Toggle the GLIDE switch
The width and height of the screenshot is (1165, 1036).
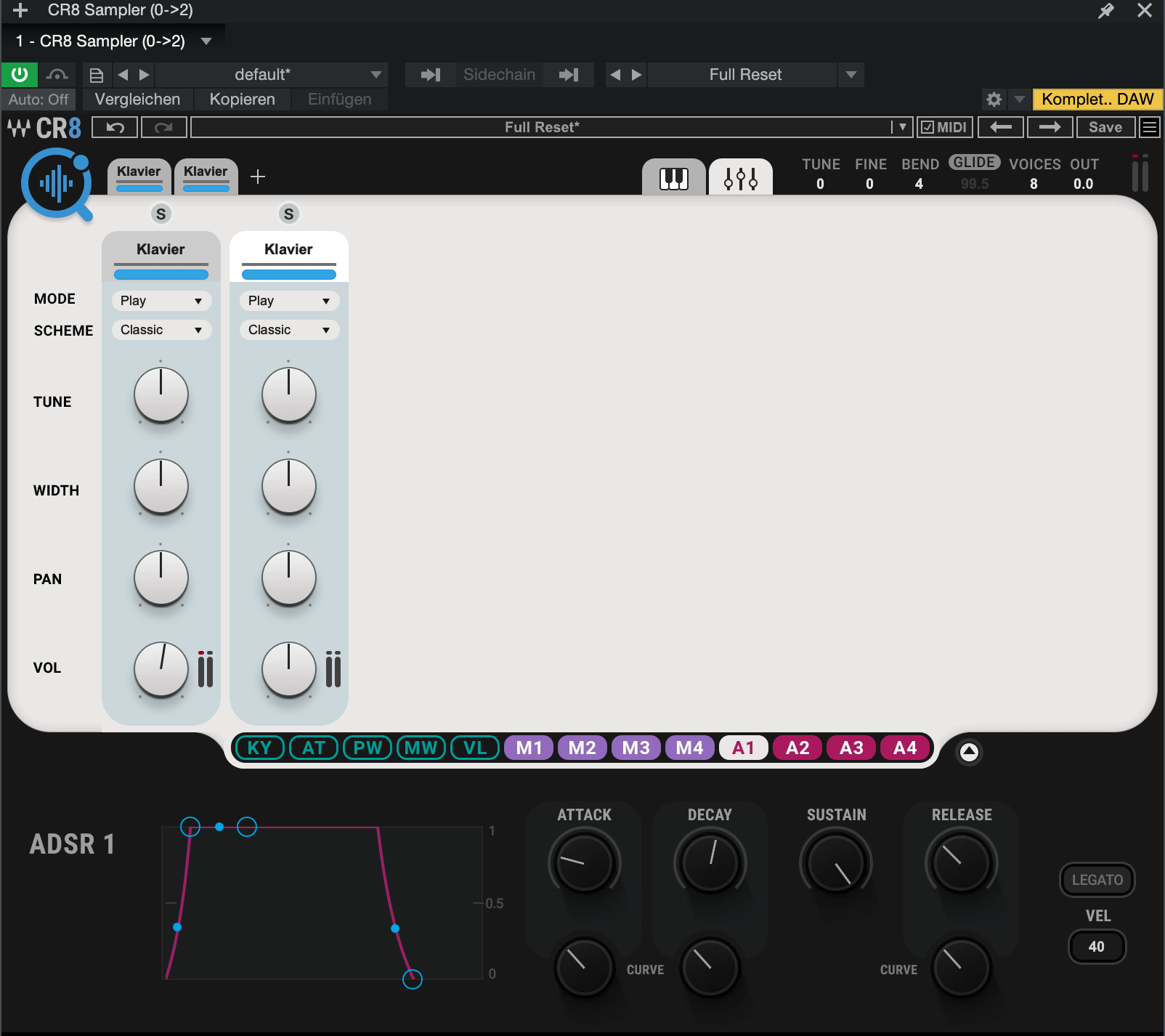pyautogui.click(x=974, y=162)
